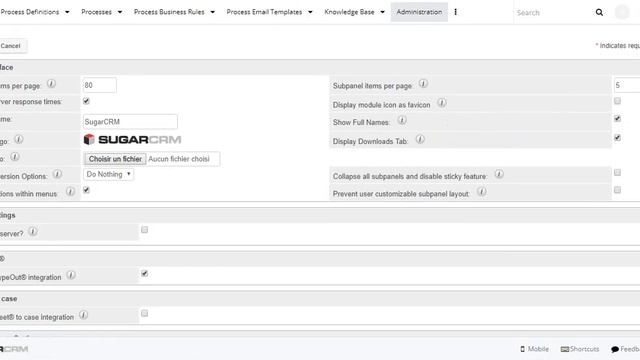
Task: Click the items per page field
Action: click(100, 85)
